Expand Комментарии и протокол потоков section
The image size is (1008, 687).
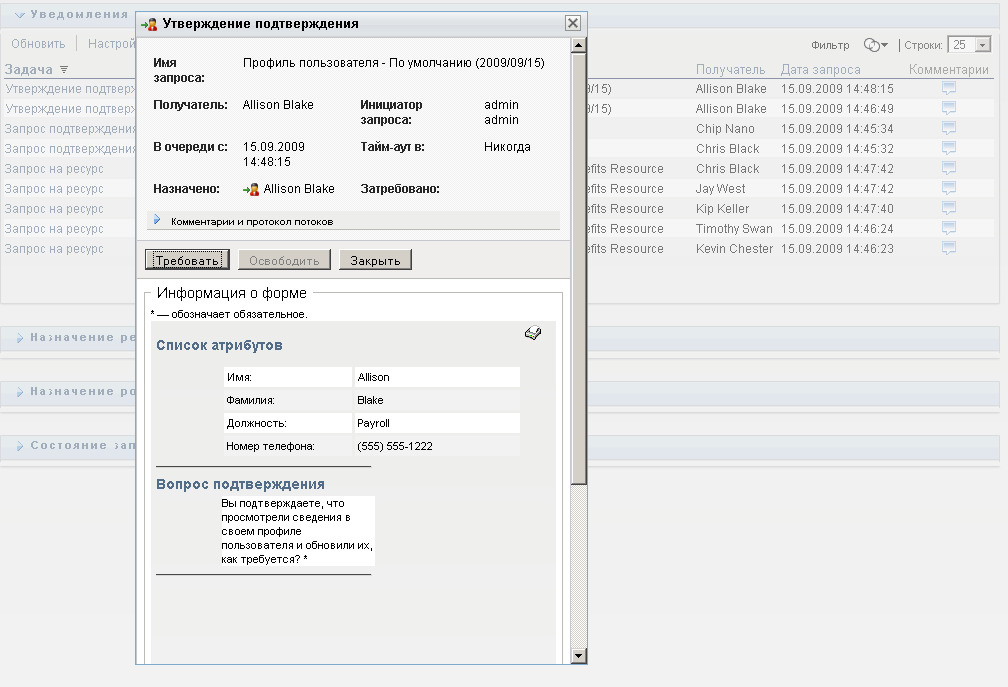157,220
